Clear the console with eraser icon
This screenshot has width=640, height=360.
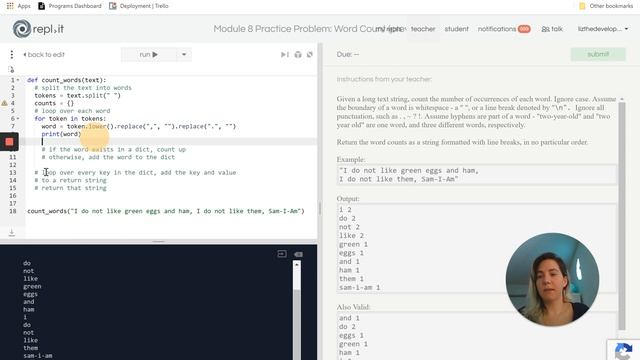pyautogui.click(x=298, y=254)
